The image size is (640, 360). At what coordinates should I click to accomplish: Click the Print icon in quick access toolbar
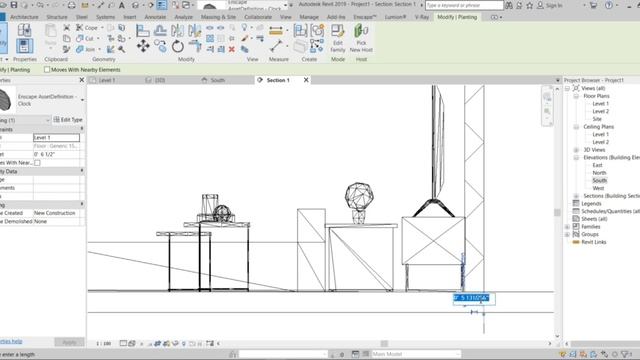click(x=71, y=5)
